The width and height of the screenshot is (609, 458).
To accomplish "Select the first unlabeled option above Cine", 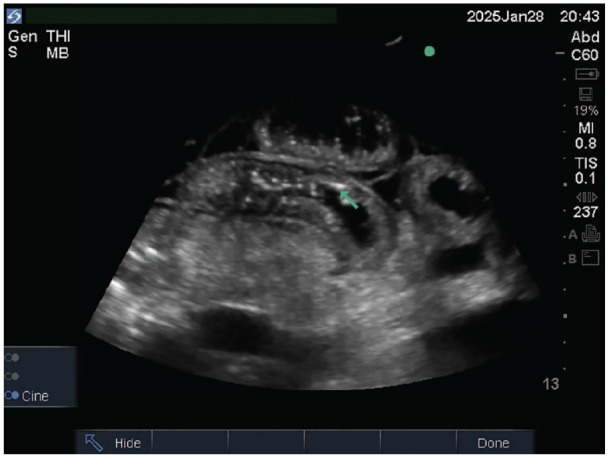I will pos(12,357).
